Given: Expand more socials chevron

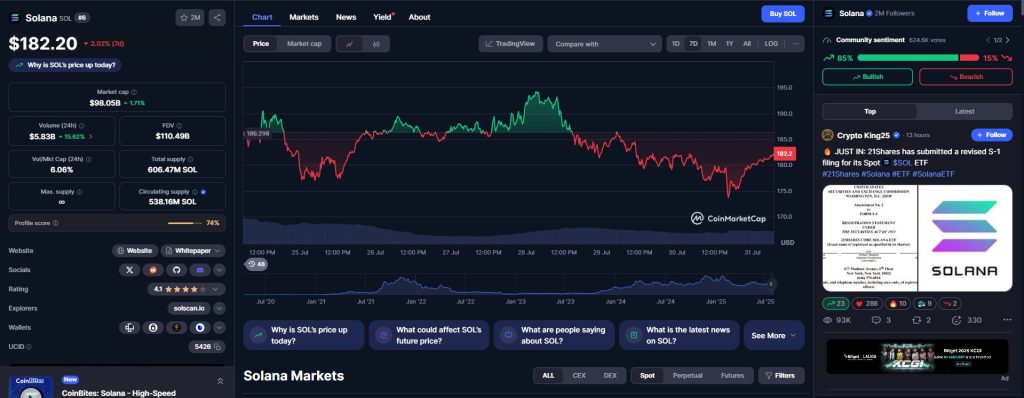Looking at the screenshot, I should point(219,270).
